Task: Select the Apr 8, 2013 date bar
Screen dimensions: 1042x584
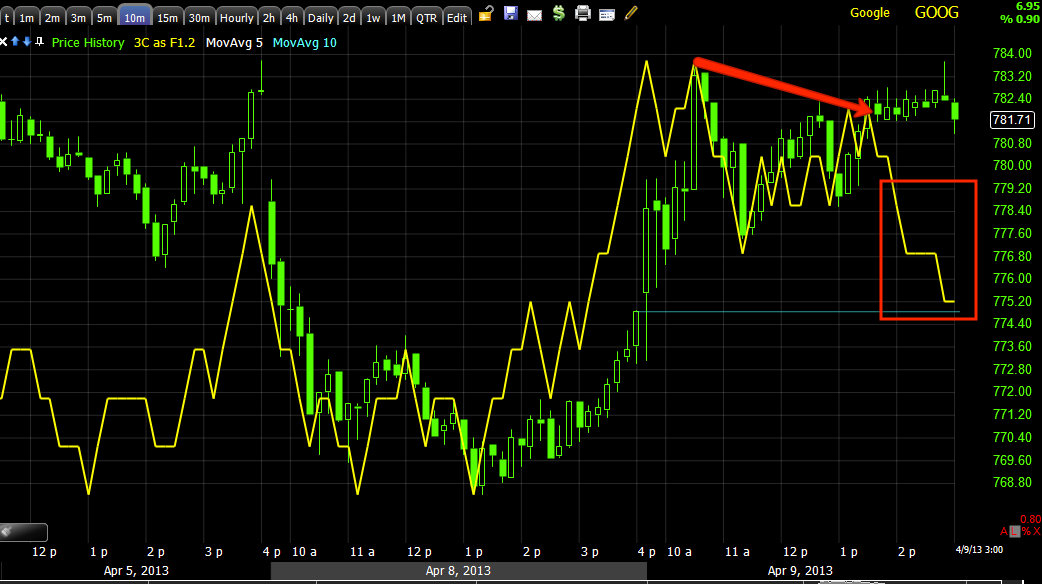Action: (x=459, y=570)
